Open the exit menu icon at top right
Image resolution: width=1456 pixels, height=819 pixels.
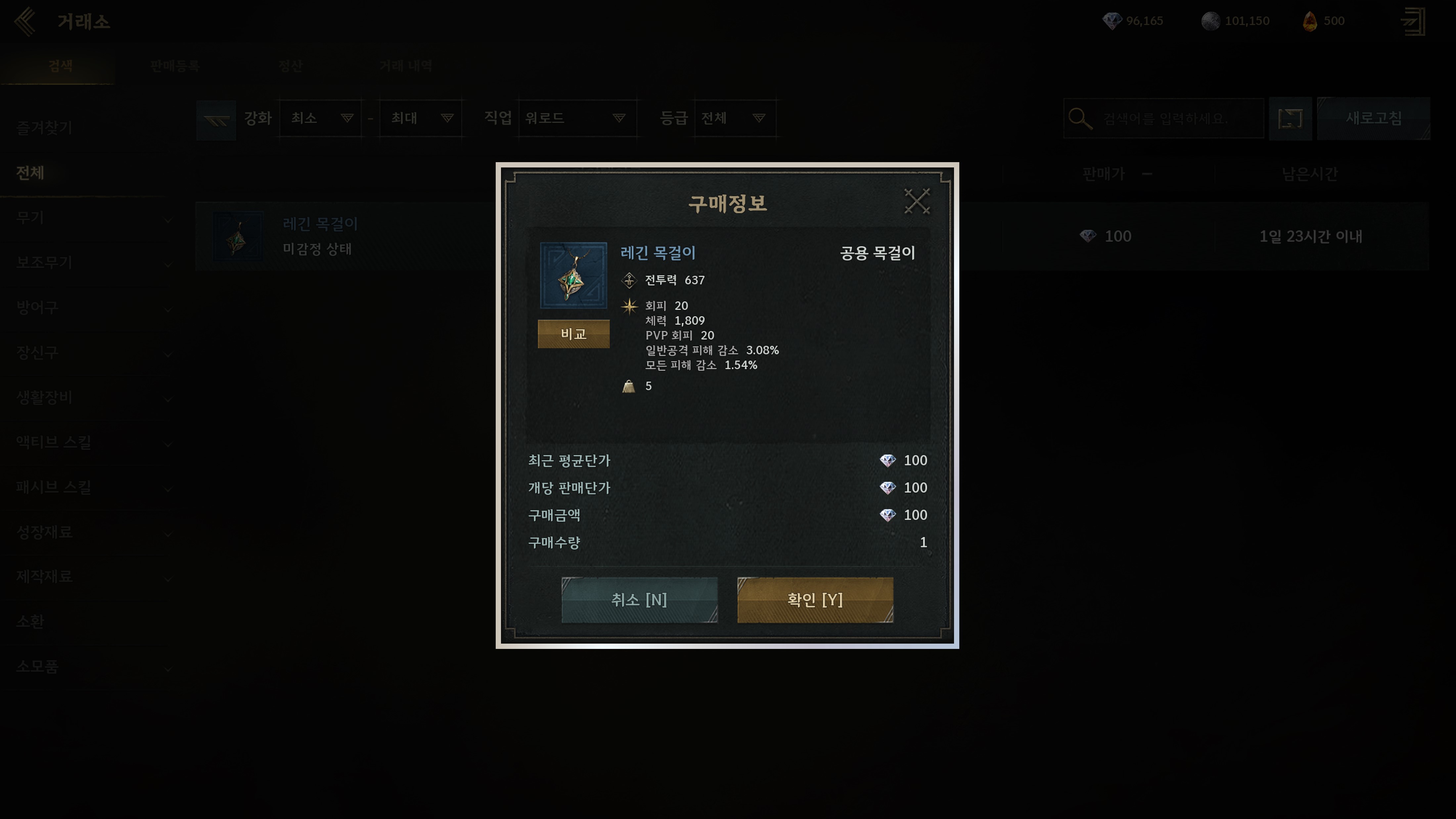[x=1413, y=22]
